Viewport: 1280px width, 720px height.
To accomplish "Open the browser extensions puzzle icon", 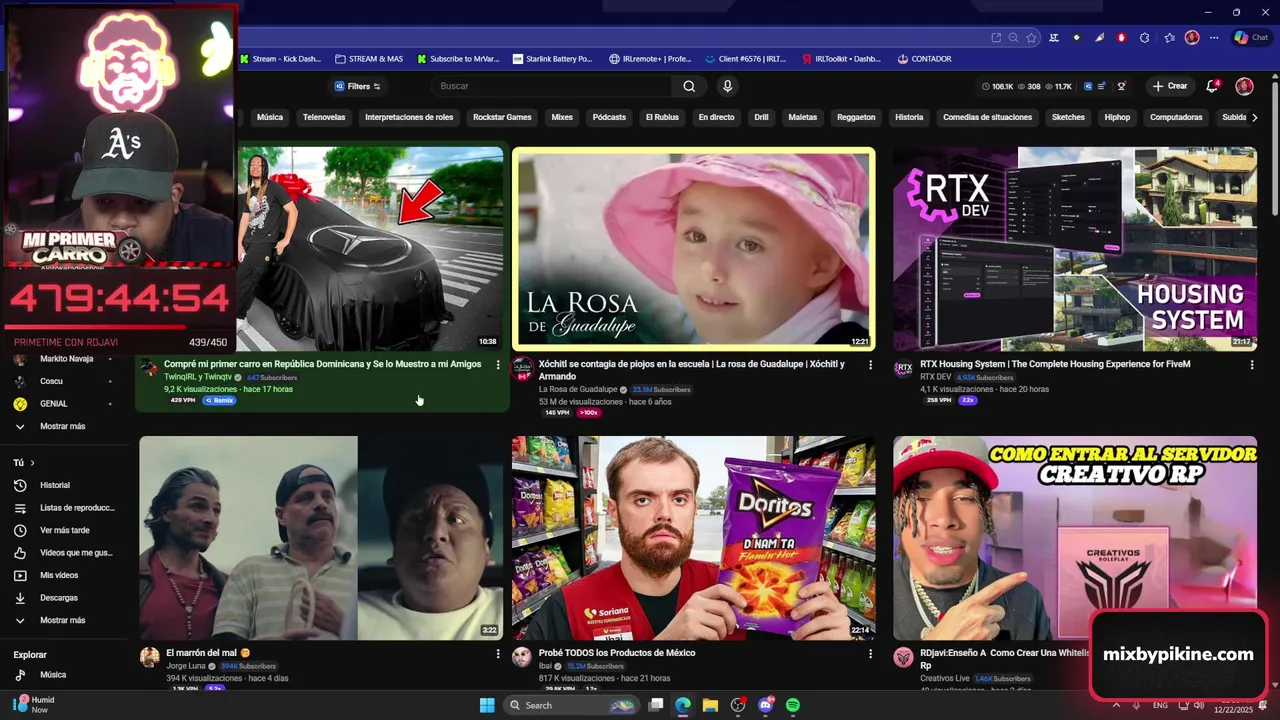I will tap(1145, 37).
